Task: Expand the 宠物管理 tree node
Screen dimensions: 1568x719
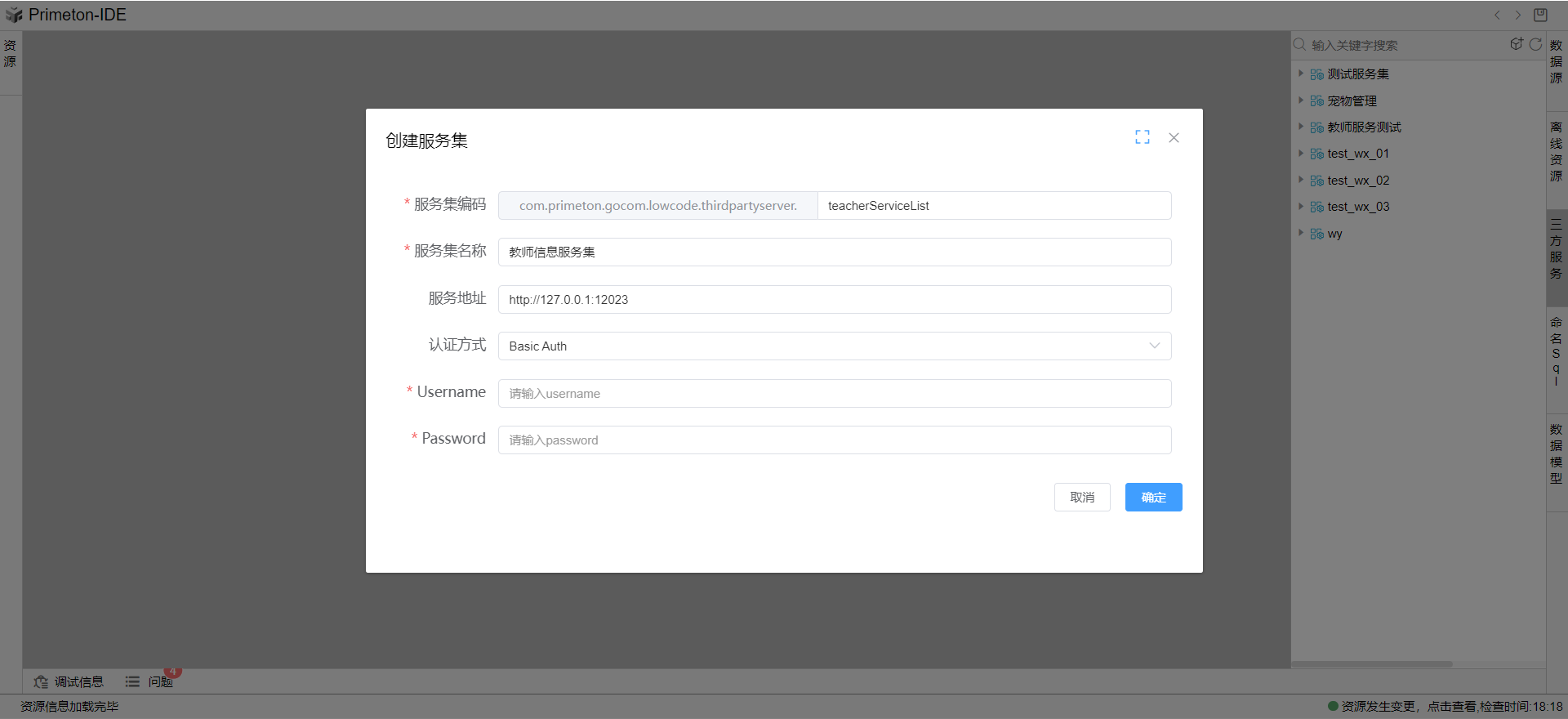Action: (1301, 100)
